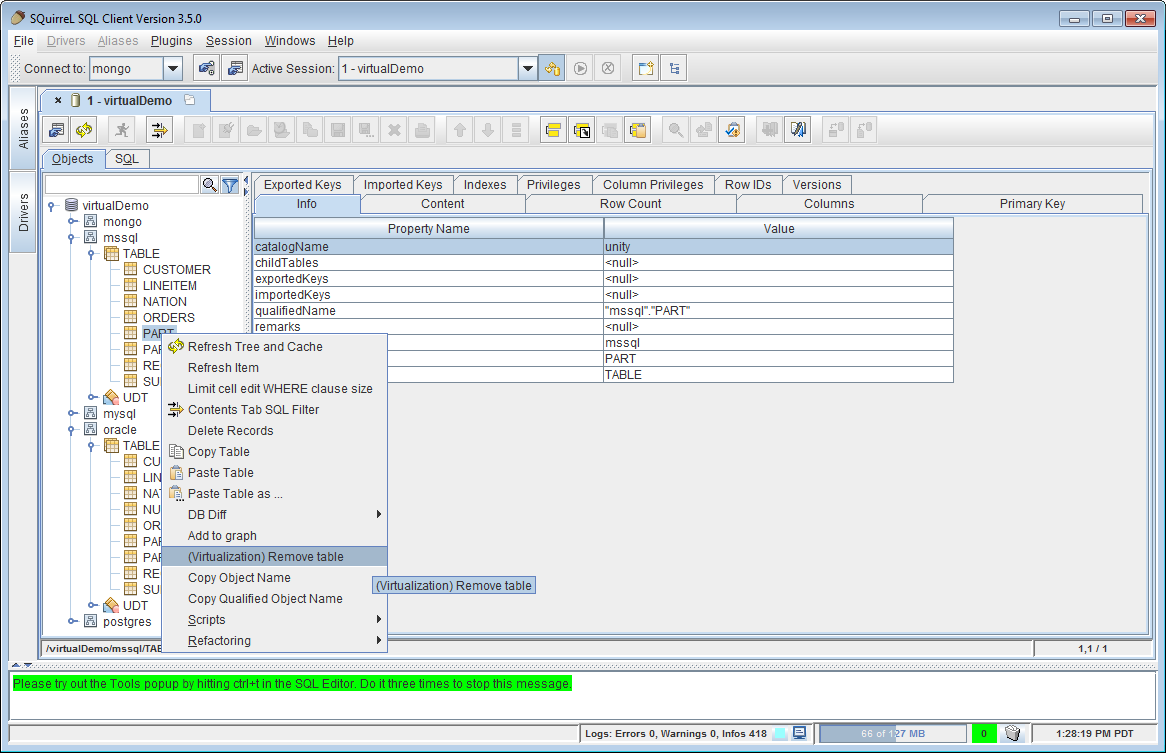The width and height of the screenshot is (1166, 753).
Task: Click the session properties icon in toolbar
Action: click(x=57, y=130)
